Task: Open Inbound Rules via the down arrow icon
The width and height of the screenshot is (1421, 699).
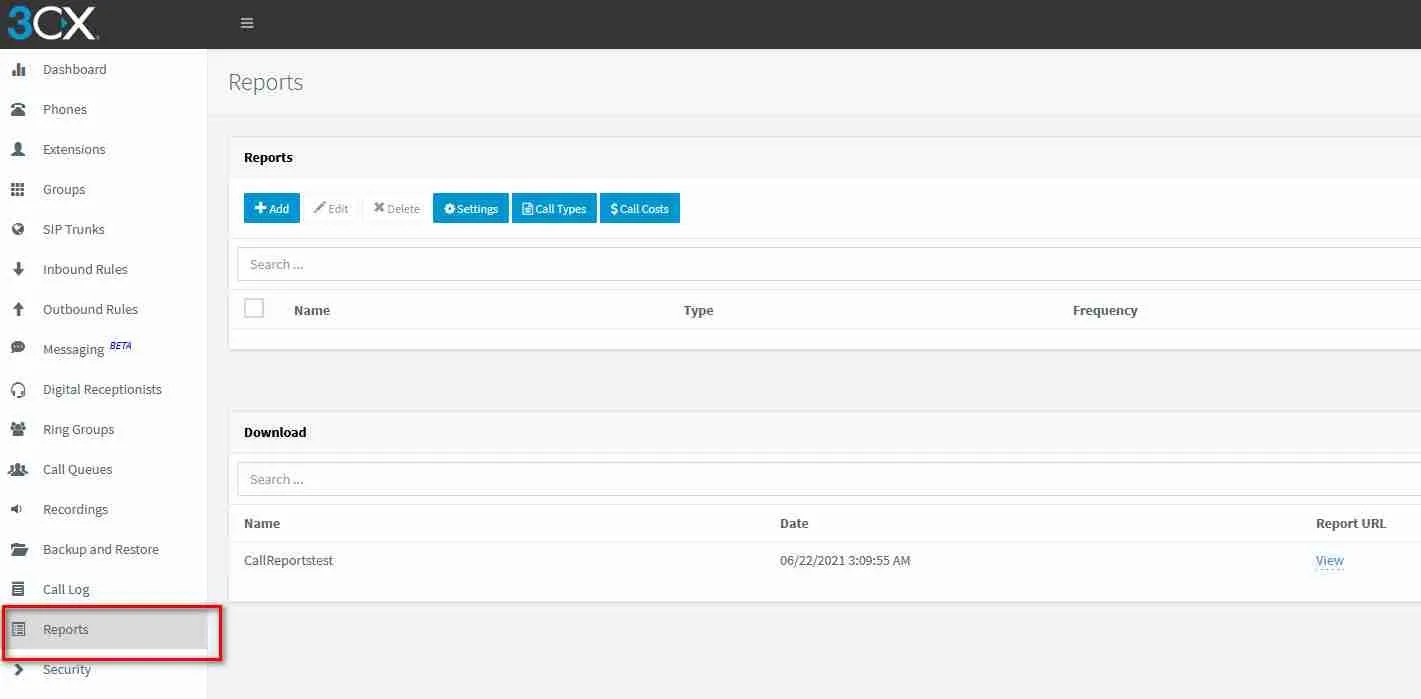Action: (21, 269)
